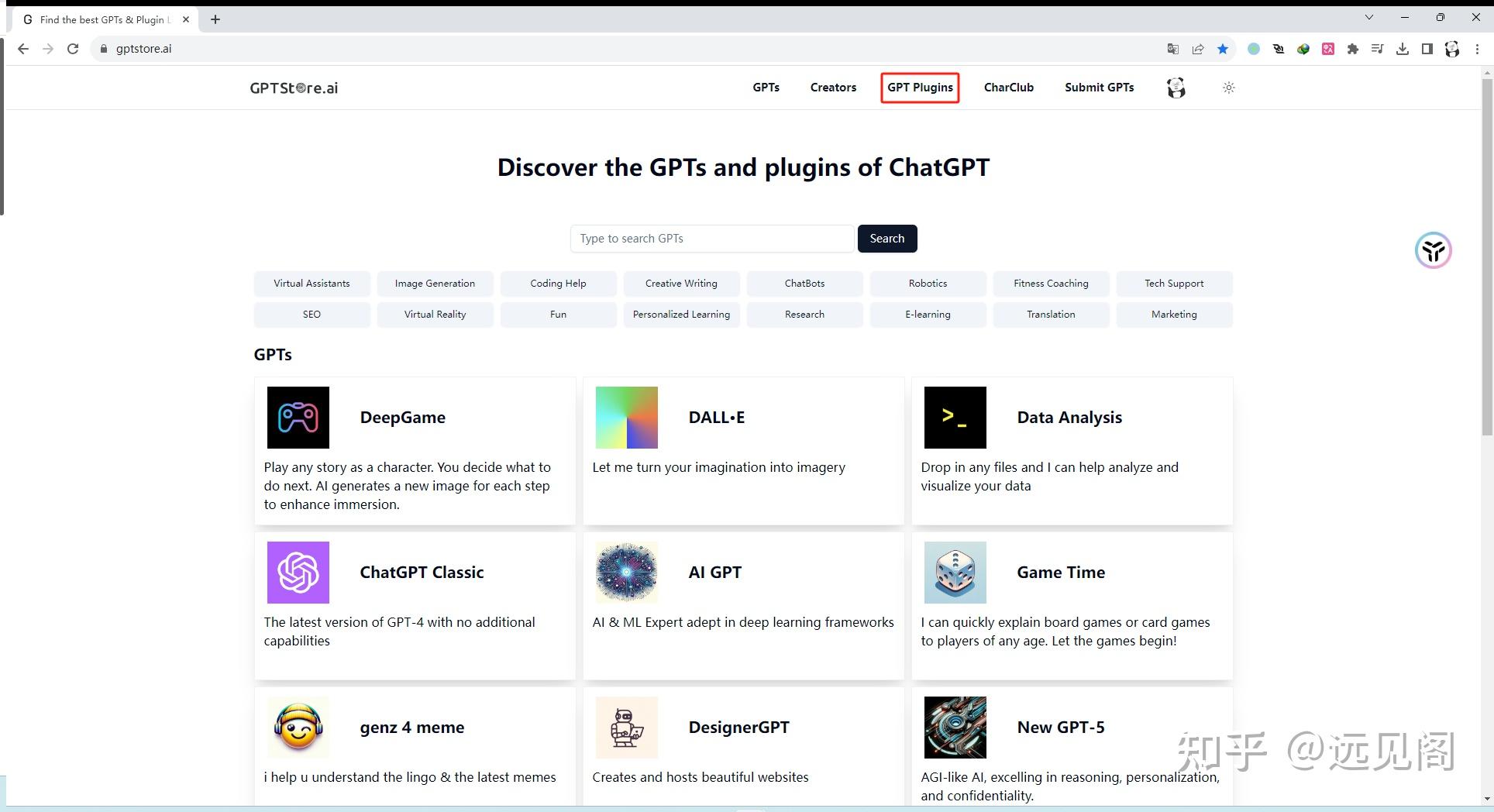This screenshot has width=1494, height=812.
Task: Open the Submit GPTs link
Action: coord(1099,88)
